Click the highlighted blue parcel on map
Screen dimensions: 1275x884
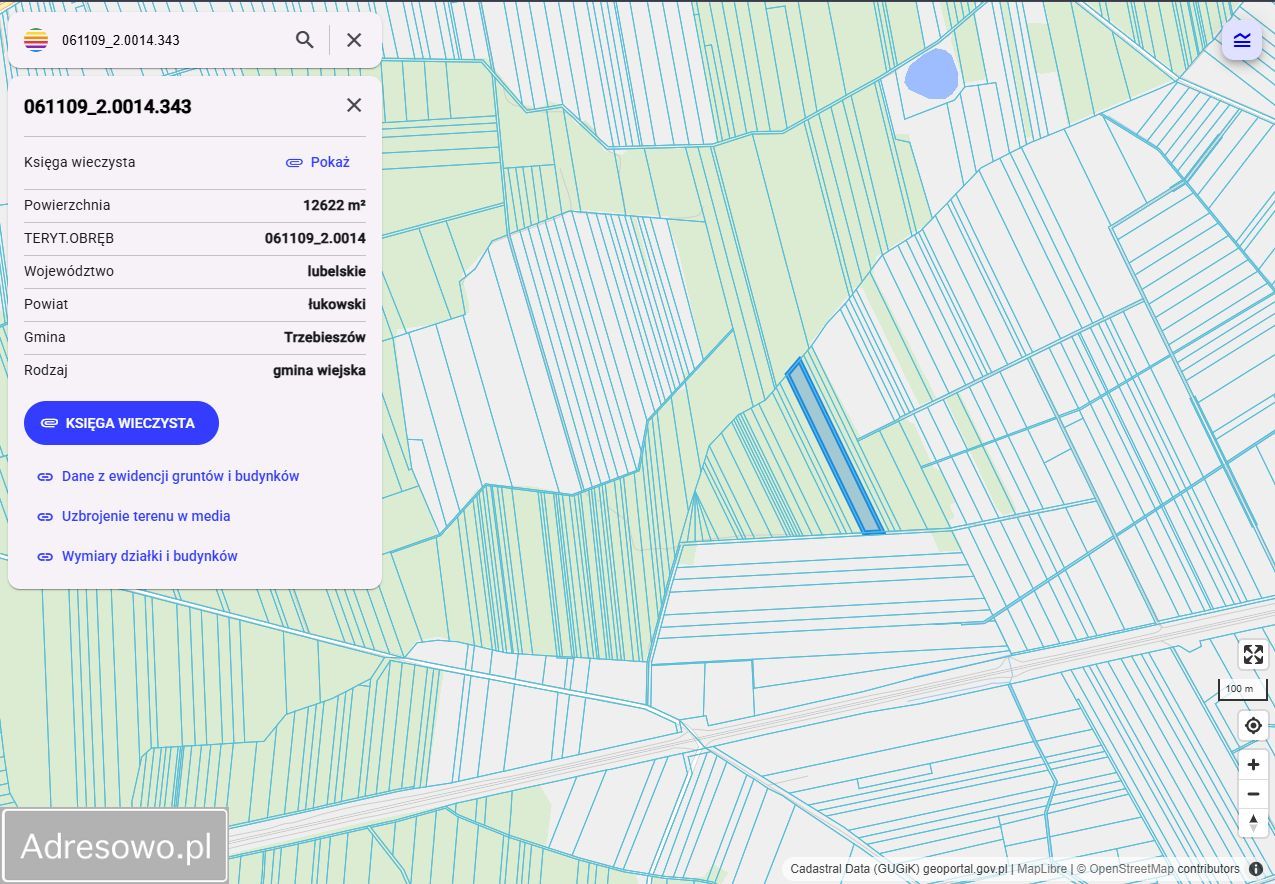tap(834, 447)
